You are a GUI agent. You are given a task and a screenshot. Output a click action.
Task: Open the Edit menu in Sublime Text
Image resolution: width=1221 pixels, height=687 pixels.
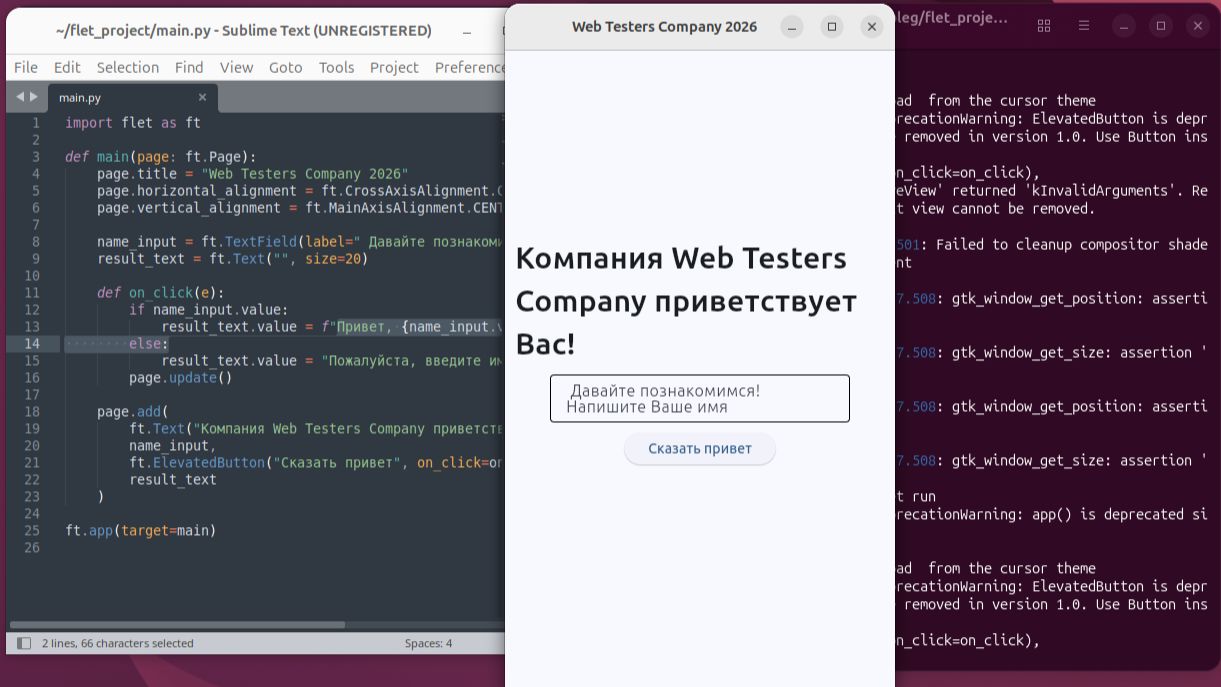67,67
